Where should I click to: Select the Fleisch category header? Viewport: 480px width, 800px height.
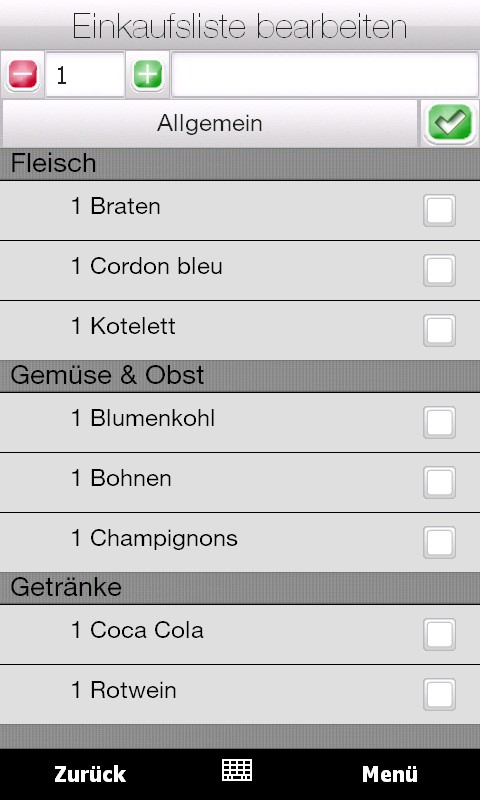click(240, 164)
